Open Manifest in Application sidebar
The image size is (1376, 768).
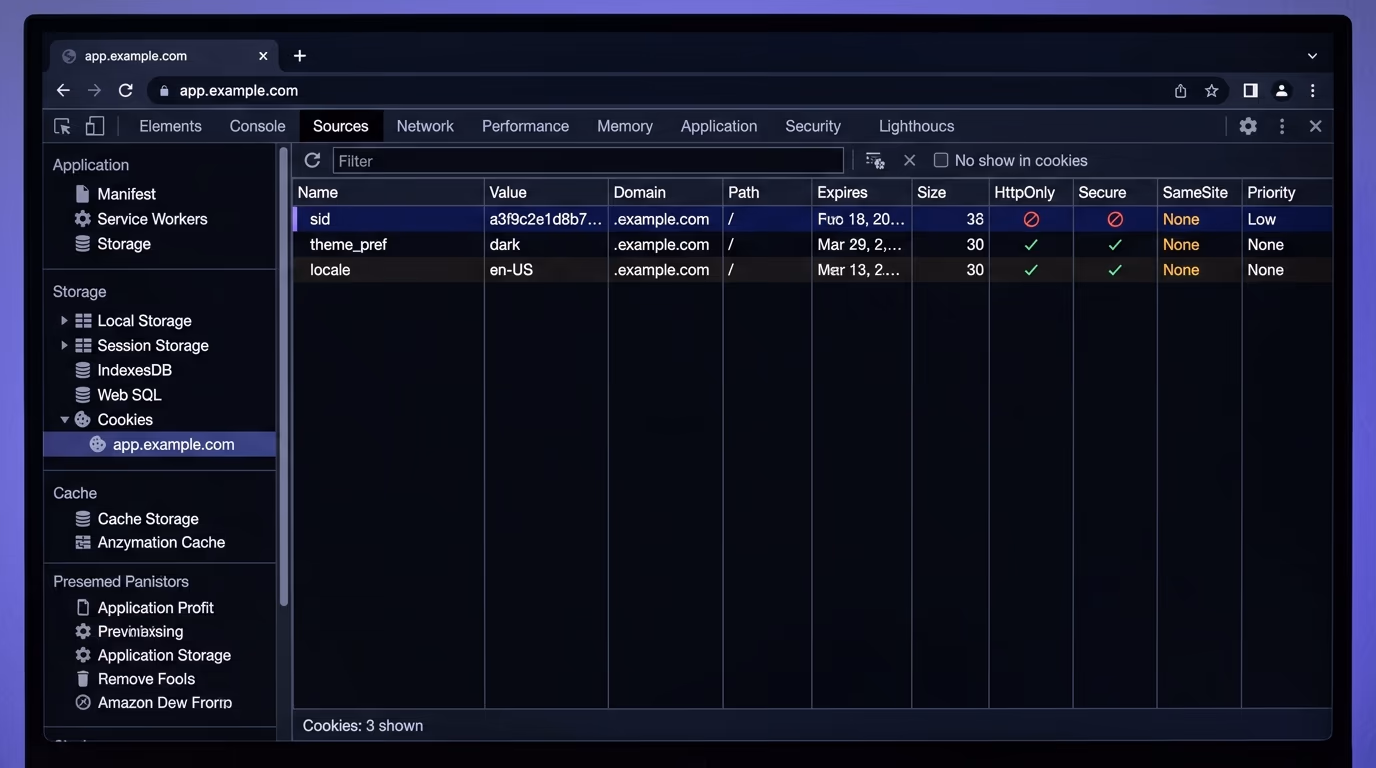[x=126, y=194]
